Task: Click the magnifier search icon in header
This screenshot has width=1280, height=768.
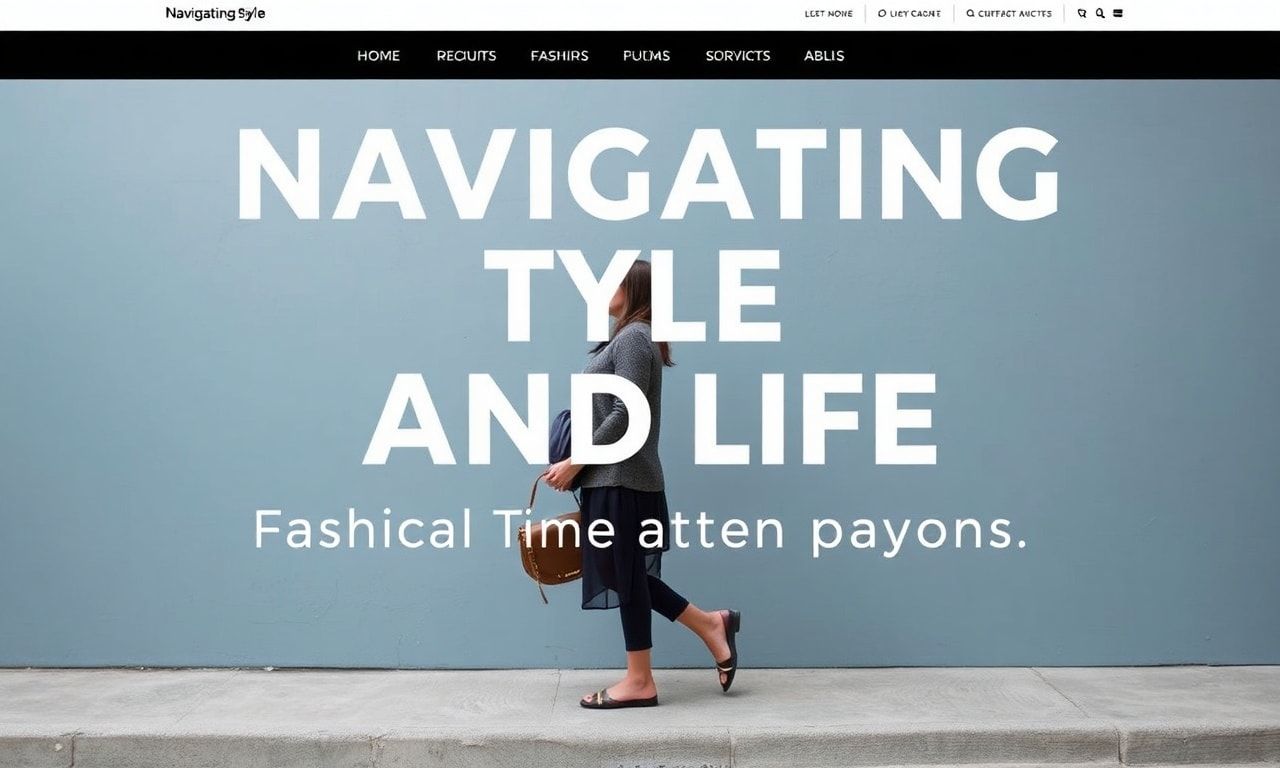Action: click(x=1100, y=13)
